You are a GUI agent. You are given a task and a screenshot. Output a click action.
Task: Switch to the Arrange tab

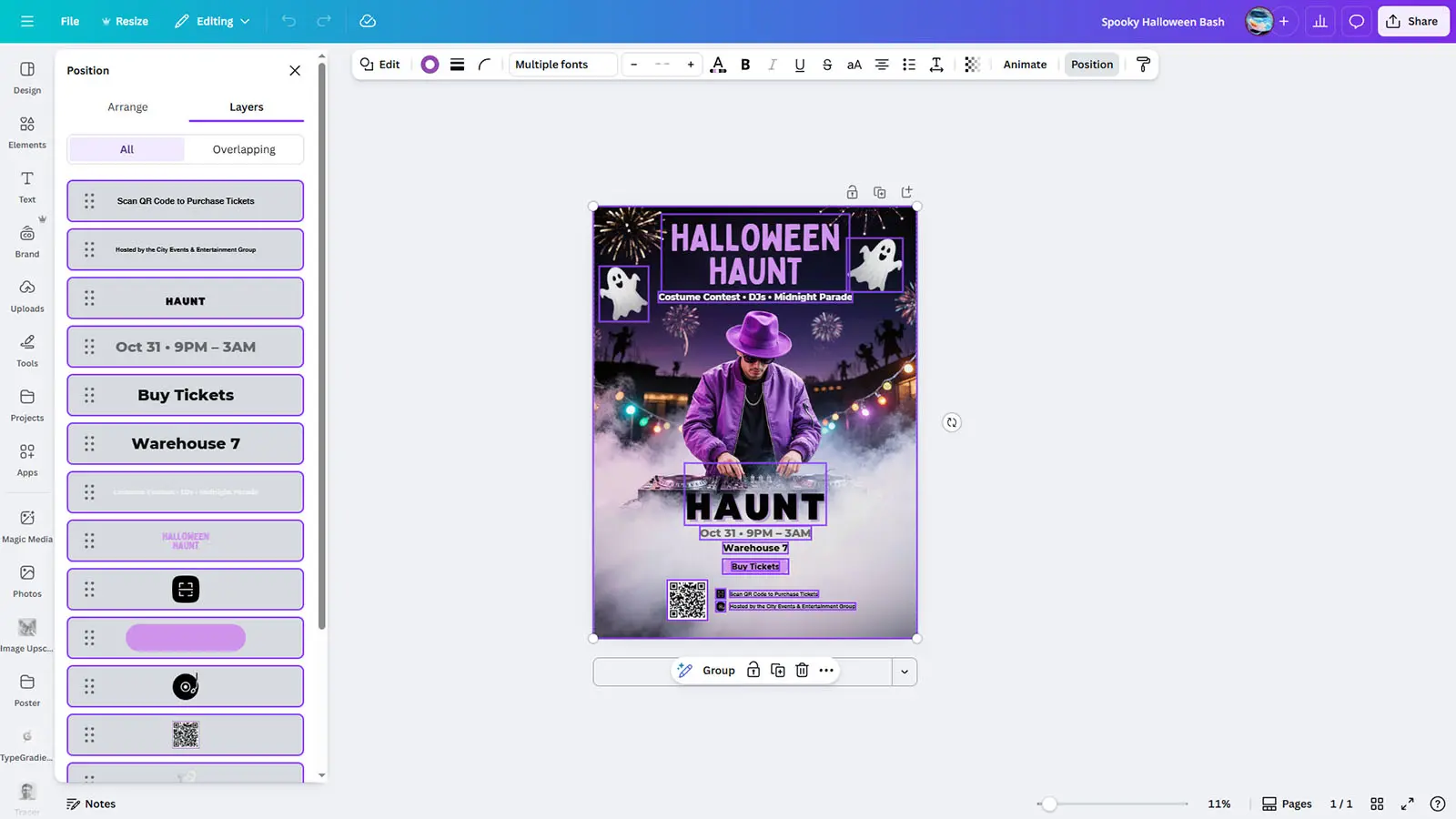(127, 106)
